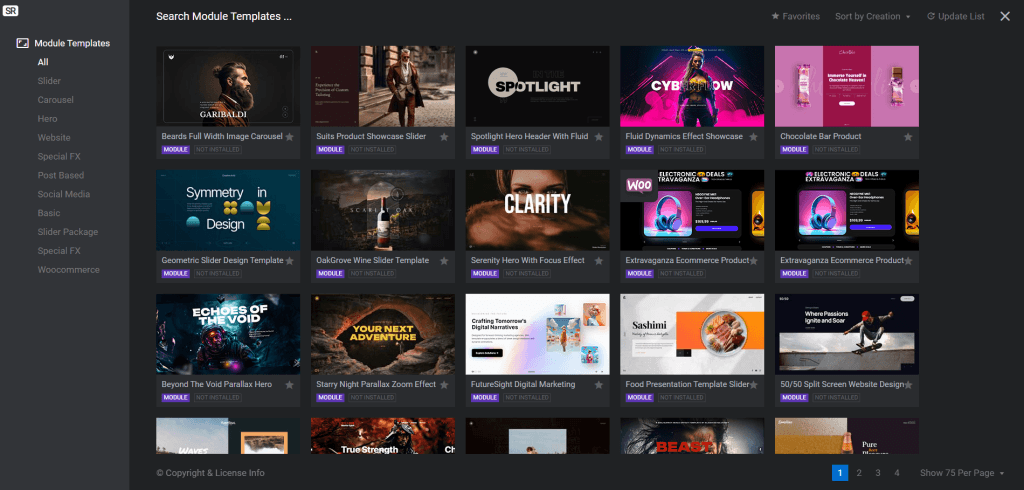The image size is (1024, 490).
Task: Open the Suits Product Showcase thumbnail
Action: [383, 86]
